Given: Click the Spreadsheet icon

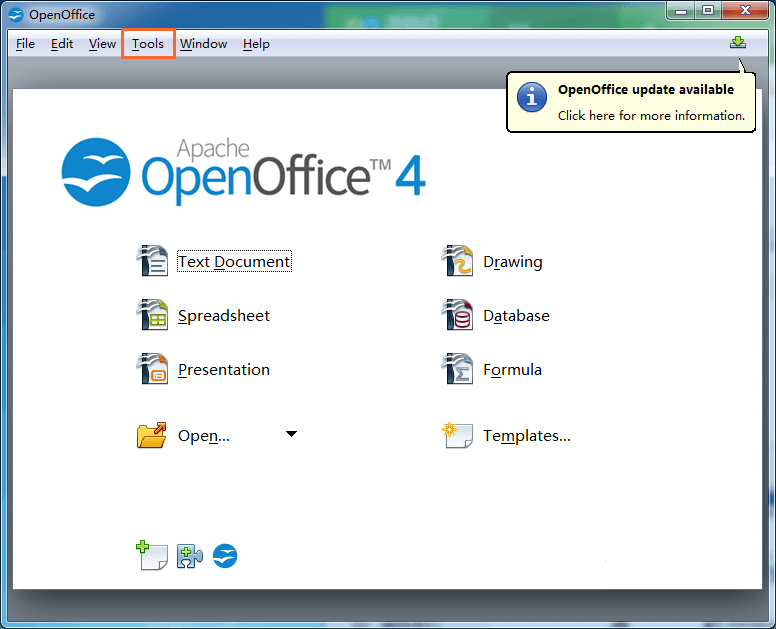Looking at the screenshot, I should click(153, 315).
